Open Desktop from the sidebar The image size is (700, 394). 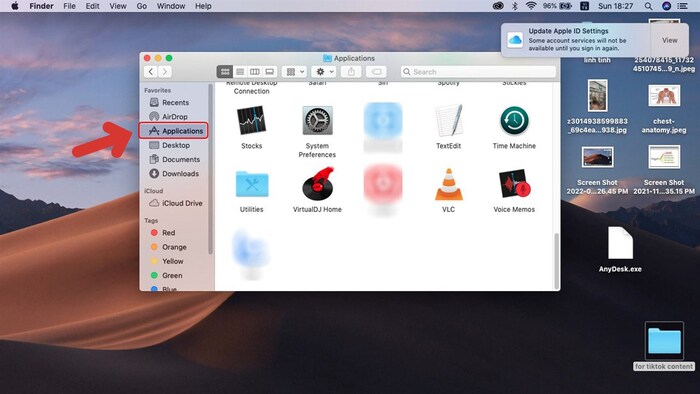pyautogui.click(x=175, y=145)
